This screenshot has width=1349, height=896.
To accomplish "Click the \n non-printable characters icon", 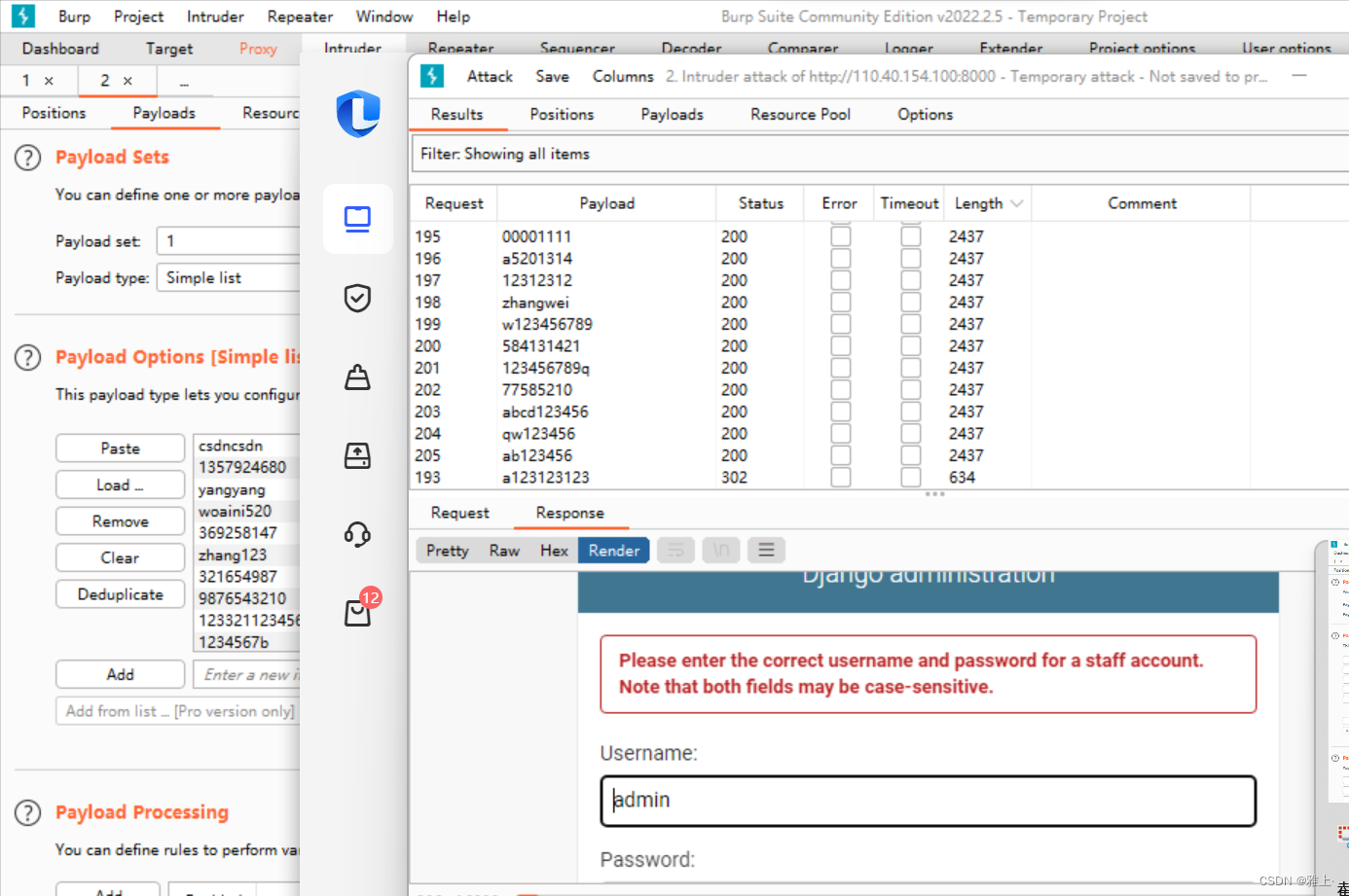I will [x=720, y=550].
